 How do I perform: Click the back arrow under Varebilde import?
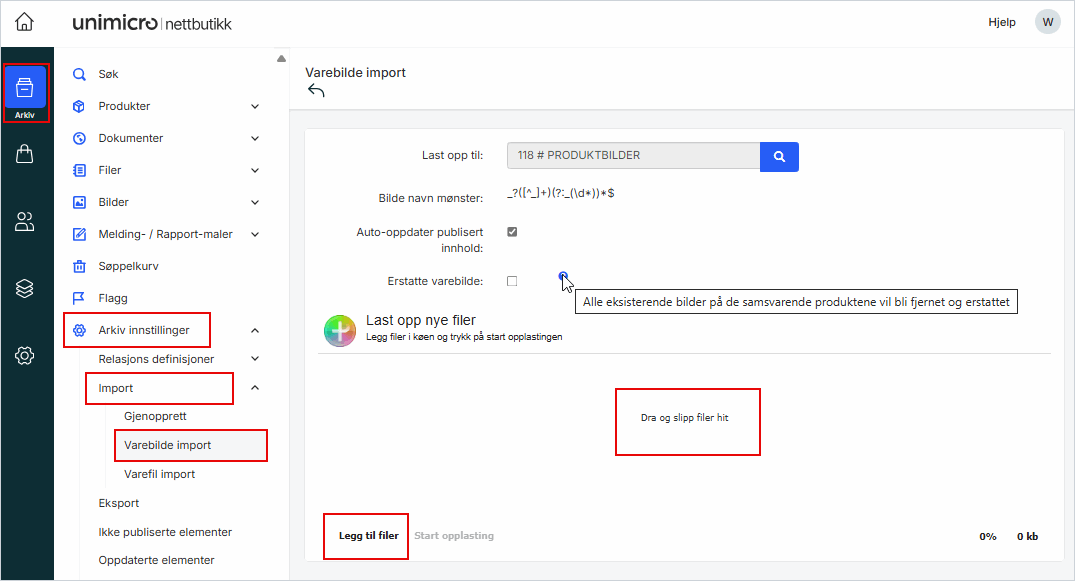(316, 91)
